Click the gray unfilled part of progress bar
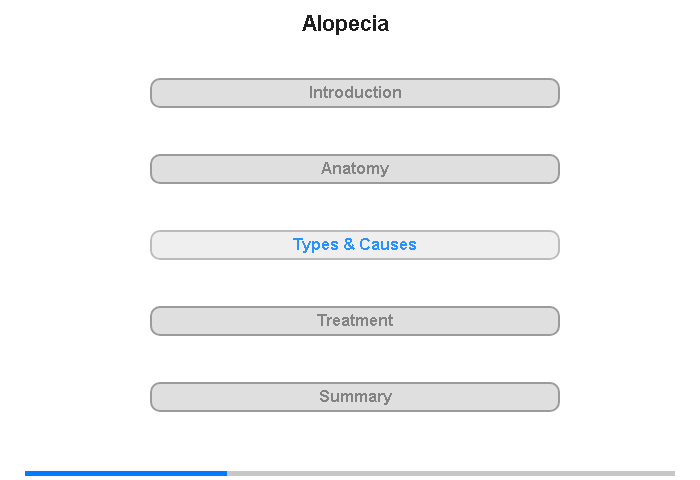Screen dimensions: 700x480 click(450, 473)
